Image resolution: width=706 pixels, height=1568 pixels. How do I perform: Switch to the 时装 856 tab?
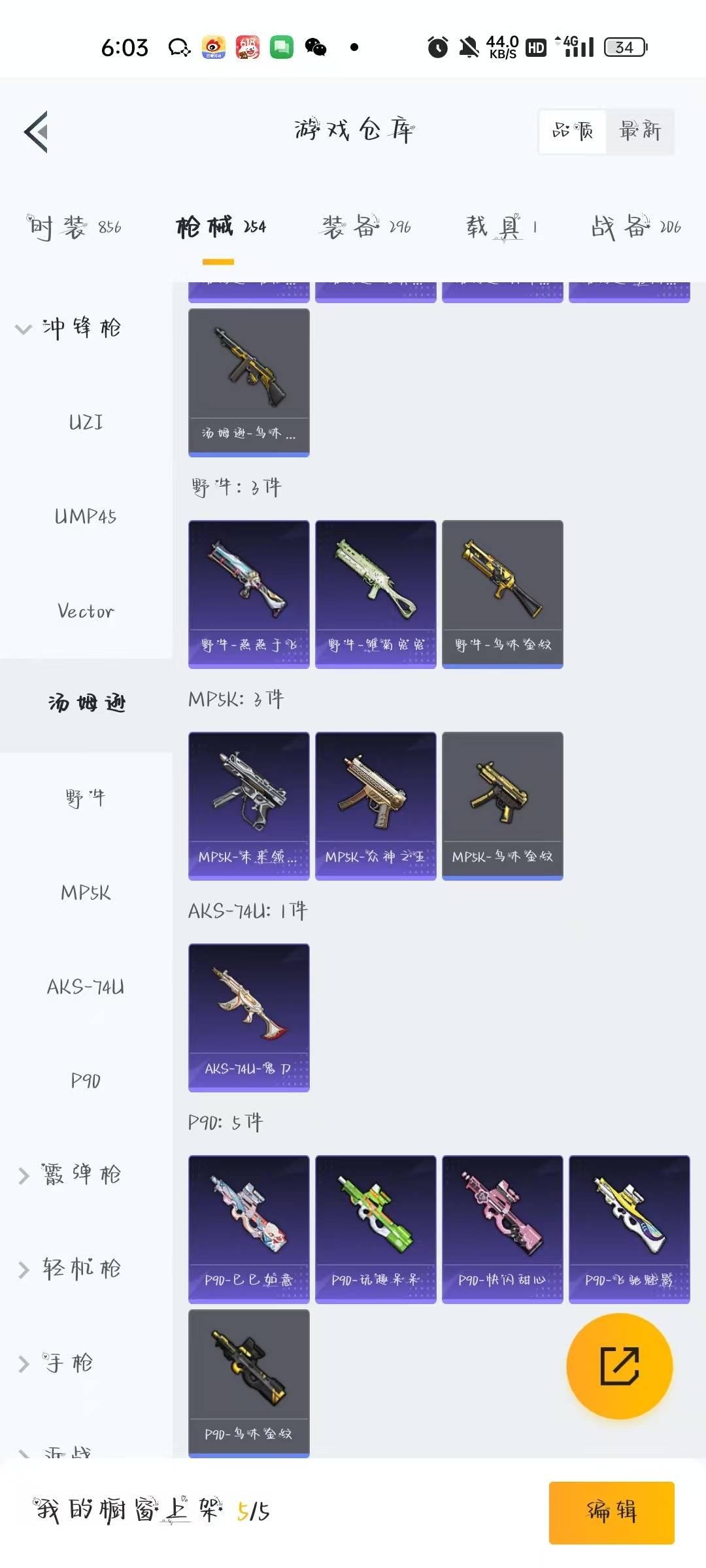pyautogui.click(x=74, y=227)
